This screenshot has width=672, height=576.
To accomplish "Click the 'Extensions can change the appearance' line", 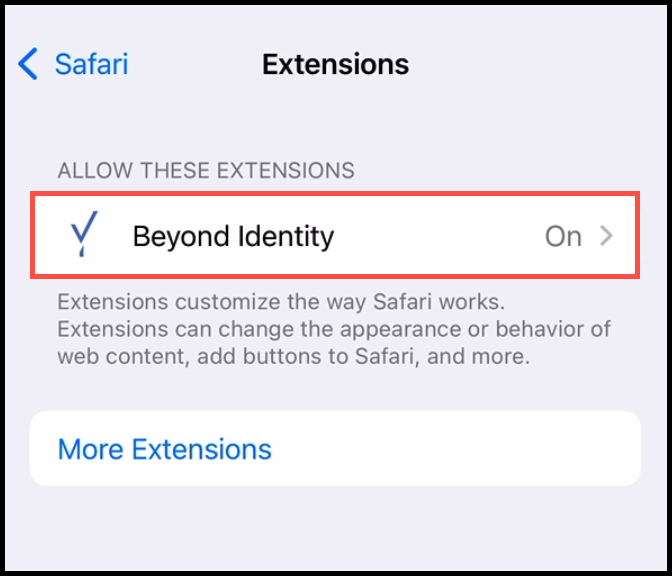I will pyautogui.click(x=334, y=329).
